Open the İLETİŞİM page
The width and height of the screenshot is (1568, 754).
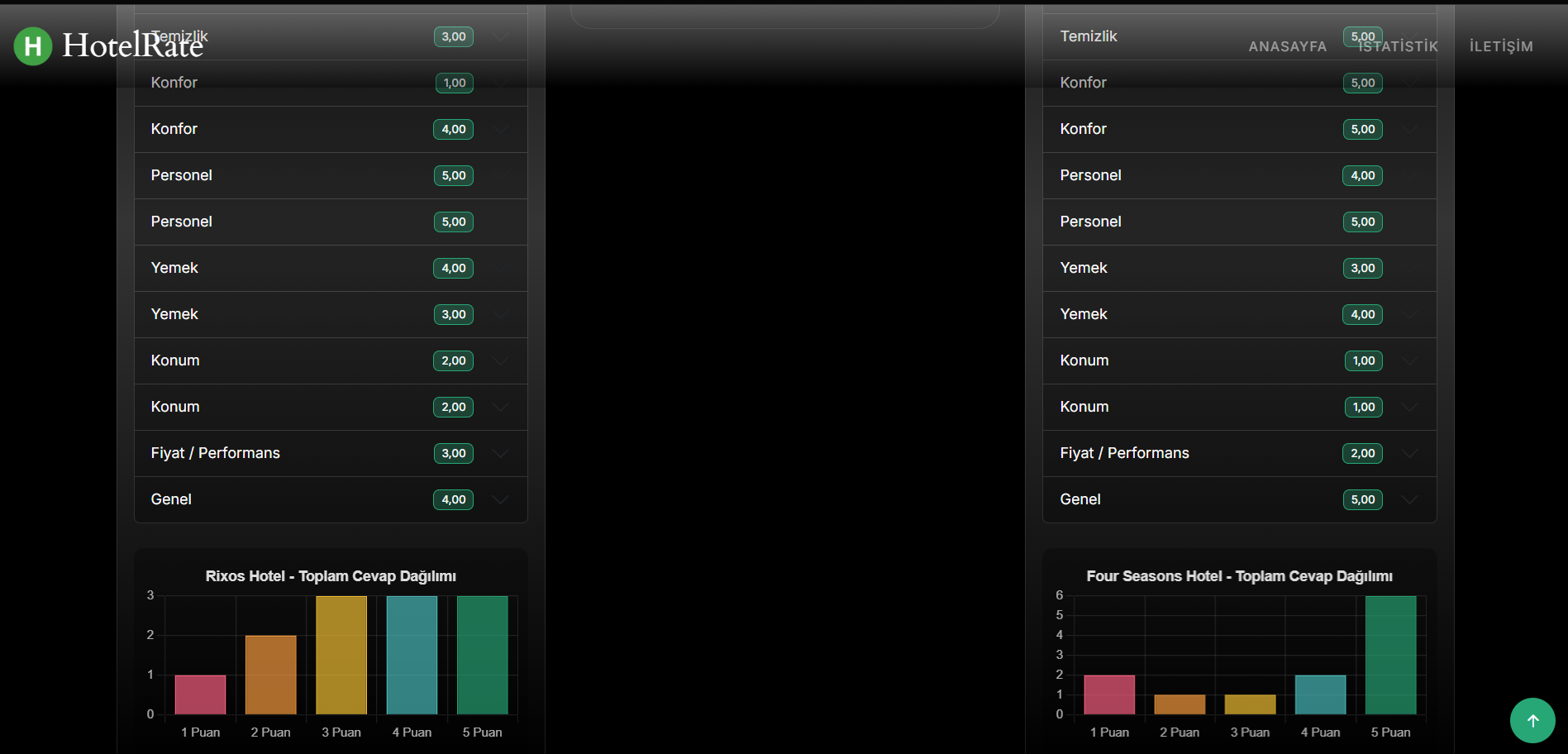coord(1500,46)
